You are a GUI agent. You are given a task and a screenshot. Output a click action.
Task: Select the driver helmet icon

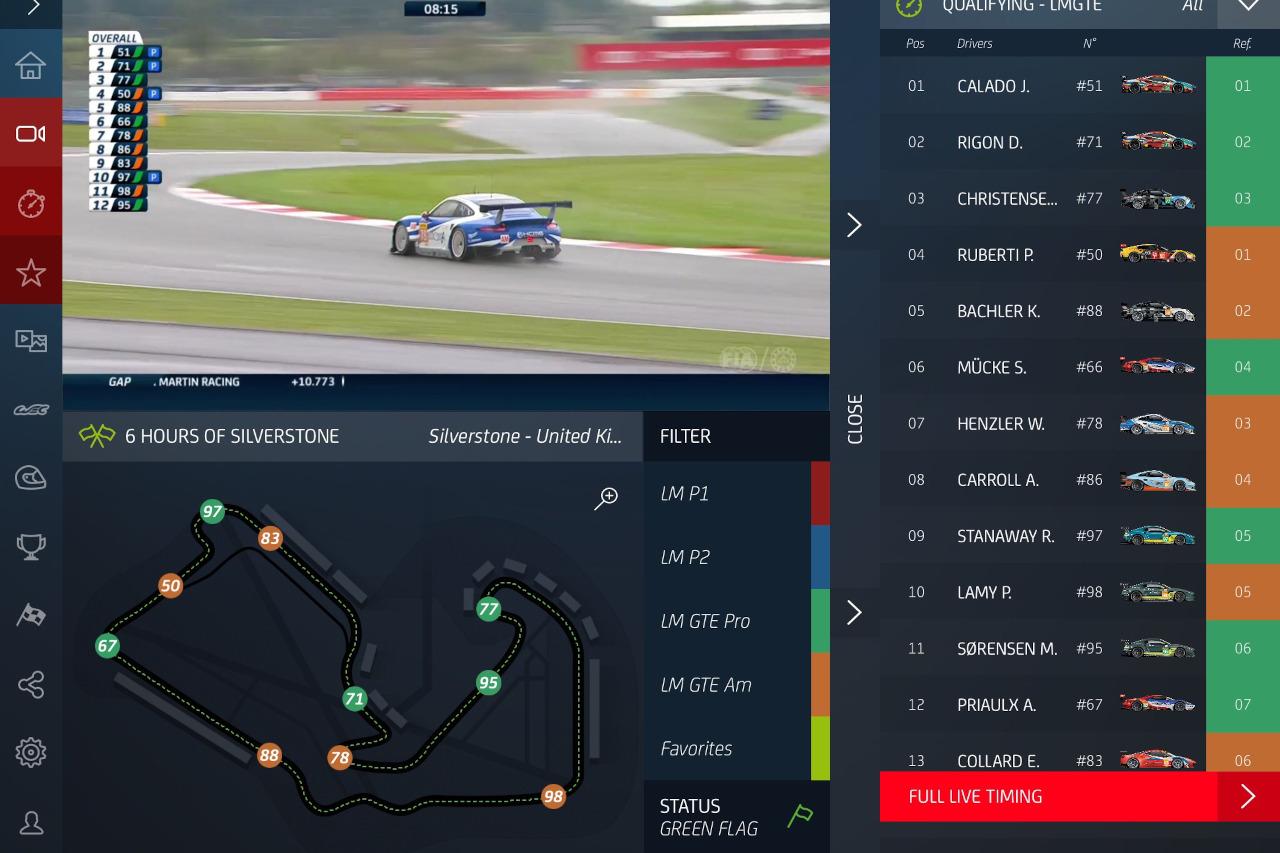tap(31, 477)
